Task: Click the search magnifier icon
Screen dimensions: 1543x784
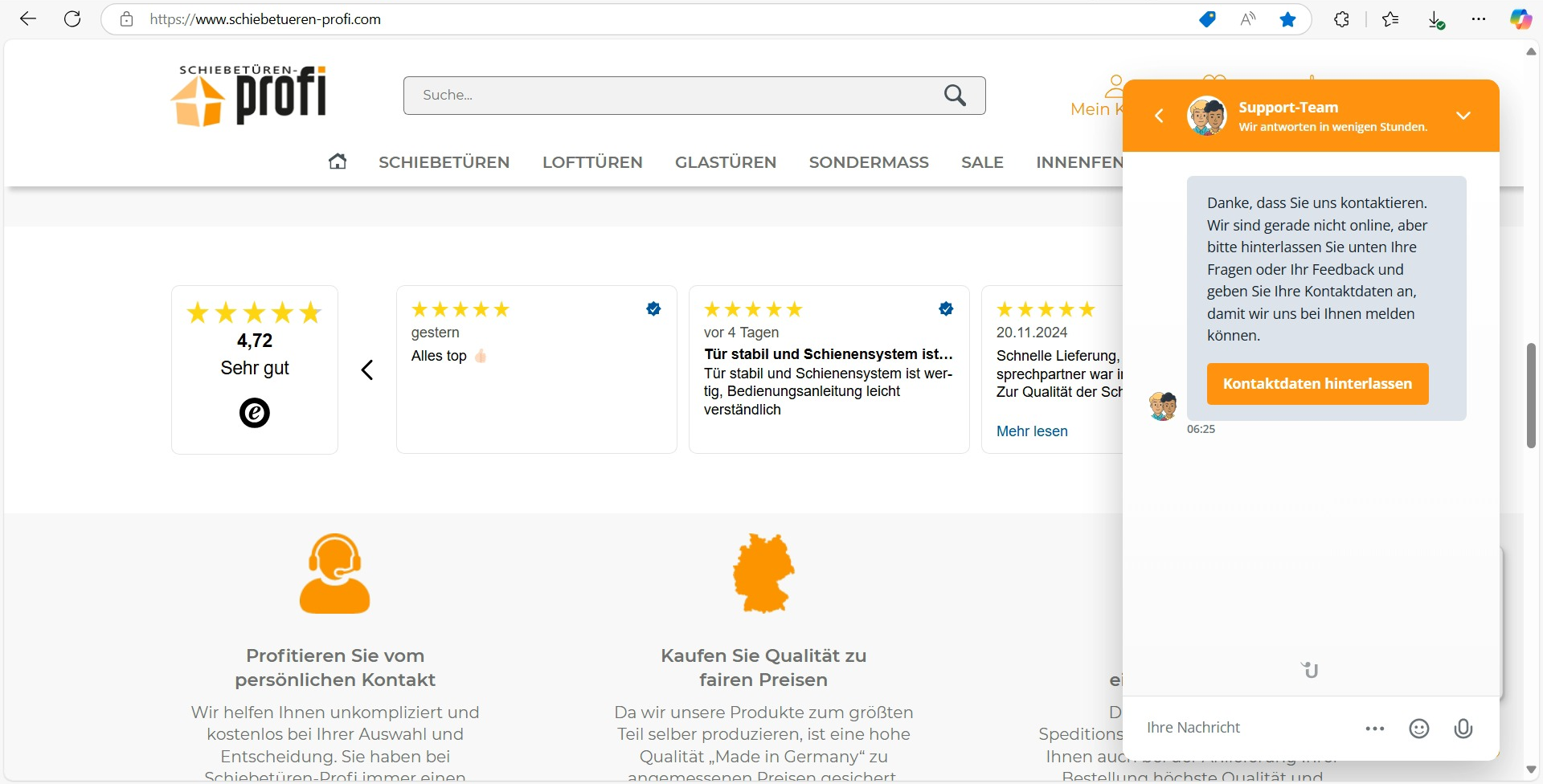Action: tap(955, 95)
